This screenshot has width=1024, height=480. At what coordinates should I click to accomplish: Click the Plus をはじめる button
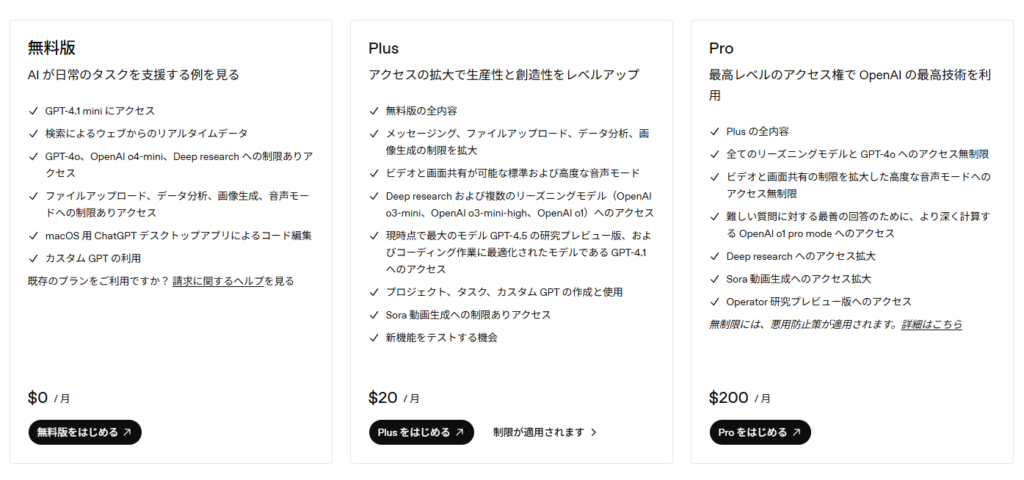(420, 432)
